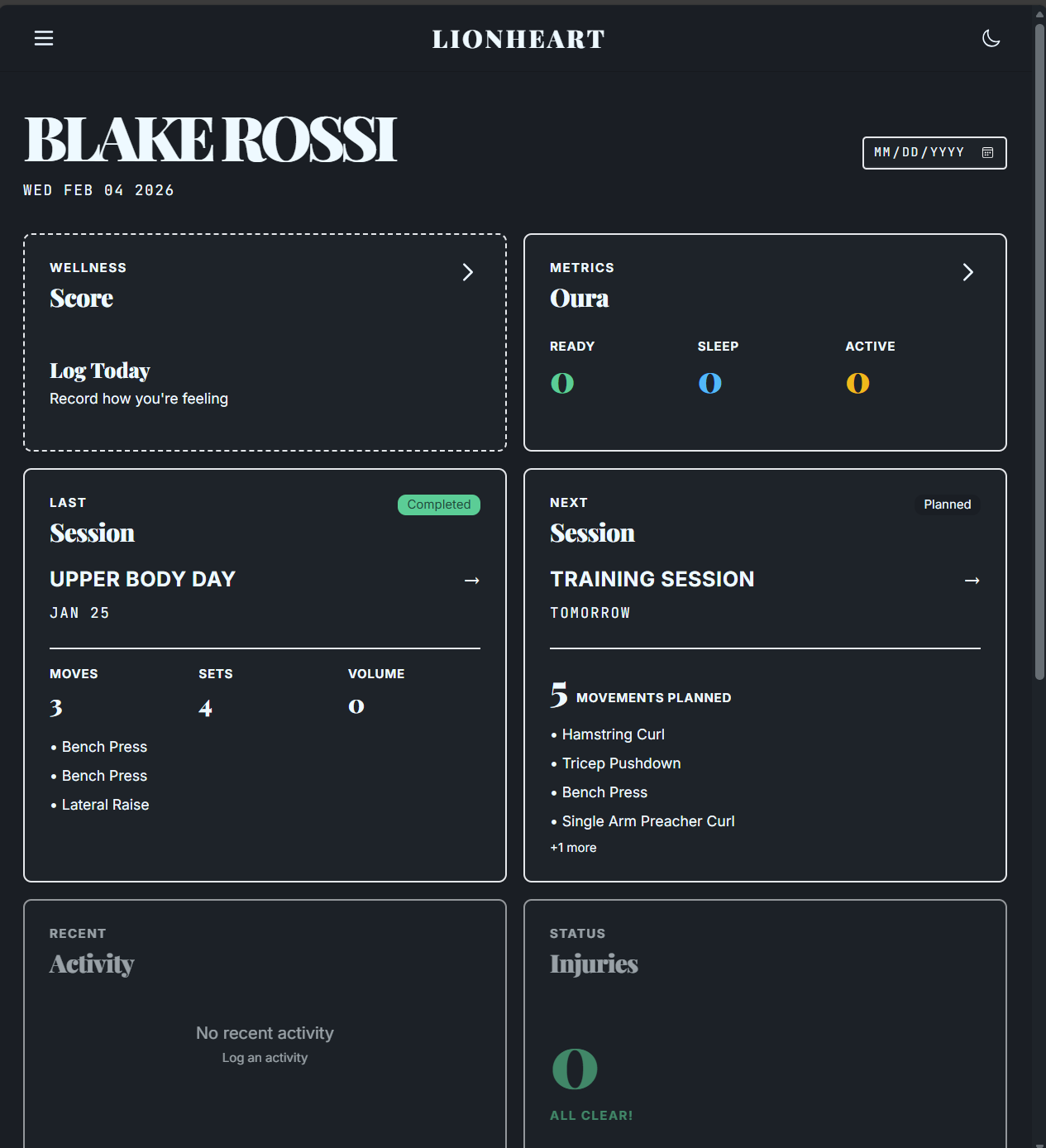Image resolution: width=1046 pixels, height=1148 pixels.
Task: Open the calendar date picker icon
Action: tap(987, 153)
